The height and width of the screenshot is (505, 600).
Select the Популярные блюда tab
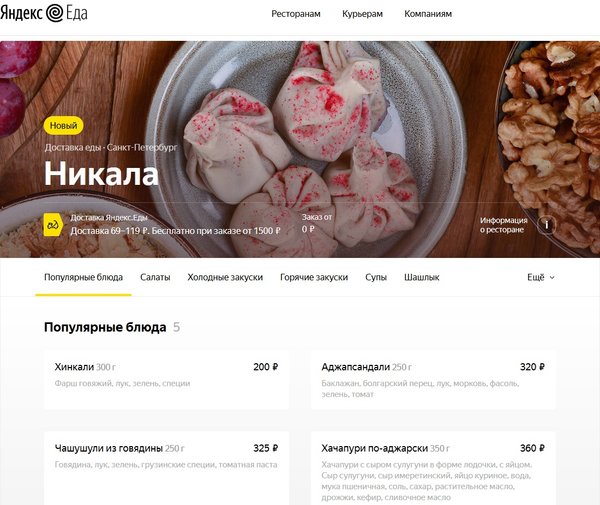83,277
